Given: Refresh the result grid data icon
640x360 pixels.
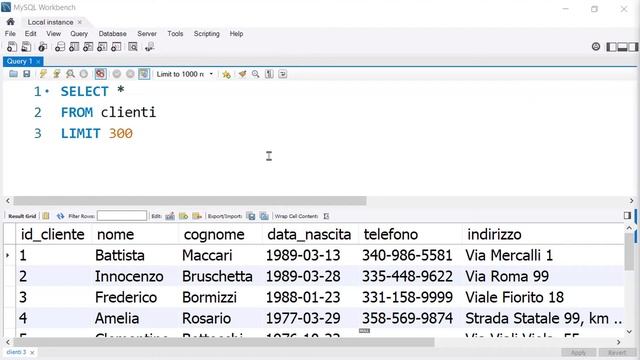Looking at the screenshot, I should 60,216.
